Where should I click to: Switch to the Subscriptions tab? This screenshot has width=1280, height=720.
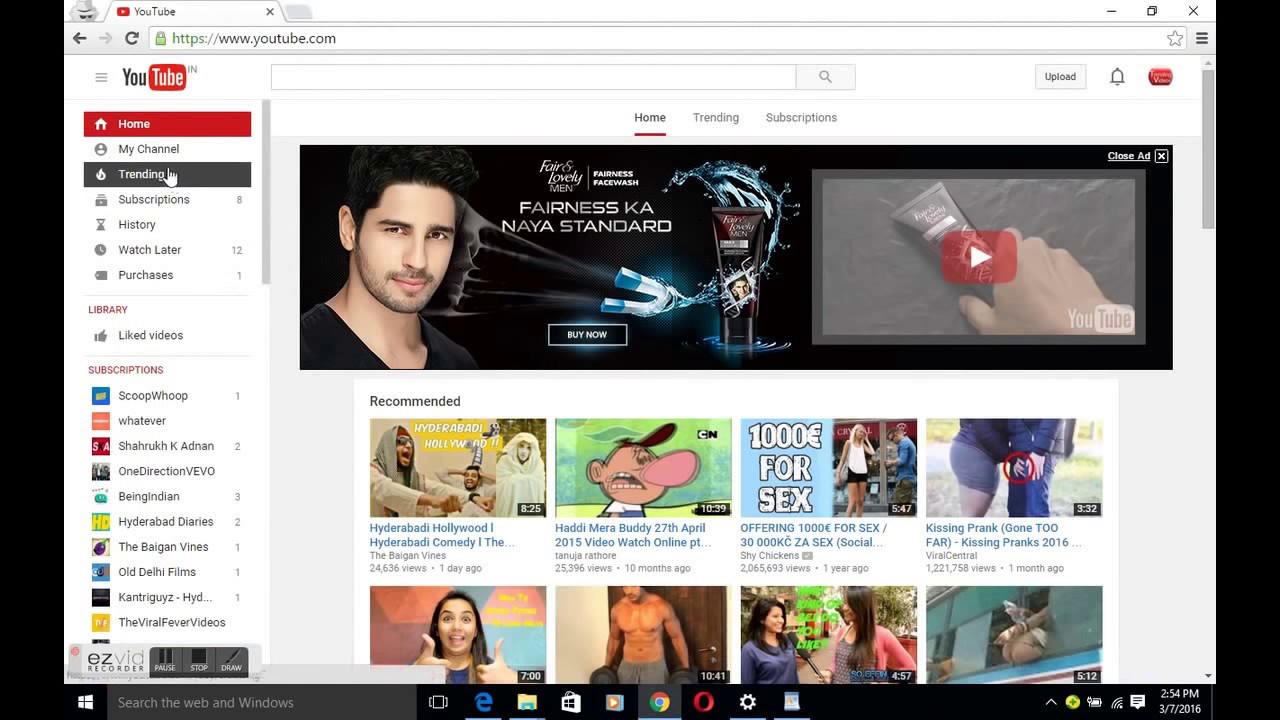point(801,117)
